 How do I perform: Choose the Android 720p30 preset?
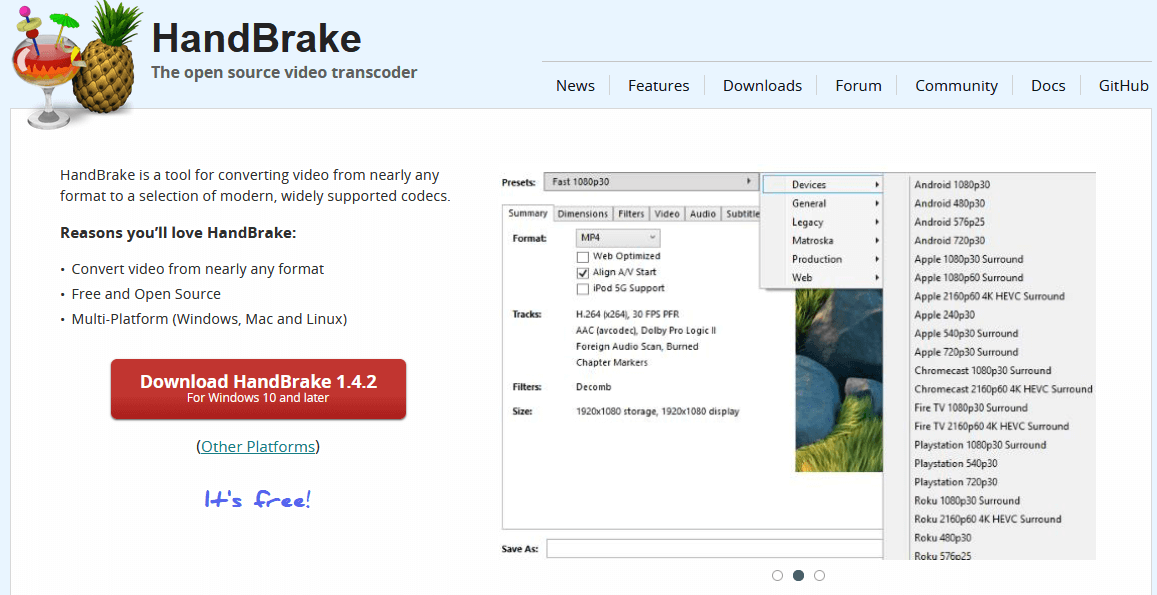950,241
